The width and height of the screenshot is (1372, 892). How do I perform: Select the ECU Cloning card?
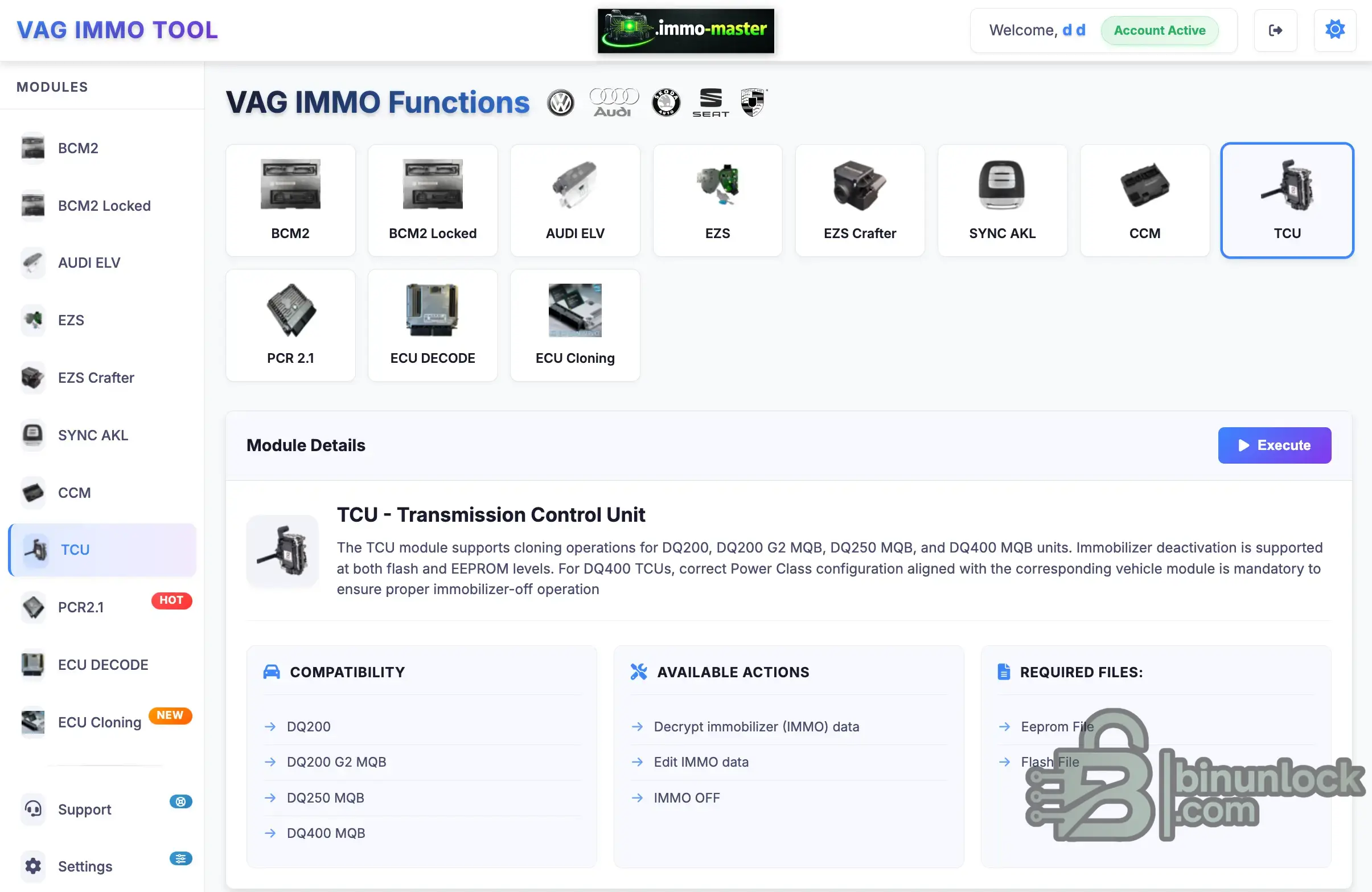click(575, 325)
